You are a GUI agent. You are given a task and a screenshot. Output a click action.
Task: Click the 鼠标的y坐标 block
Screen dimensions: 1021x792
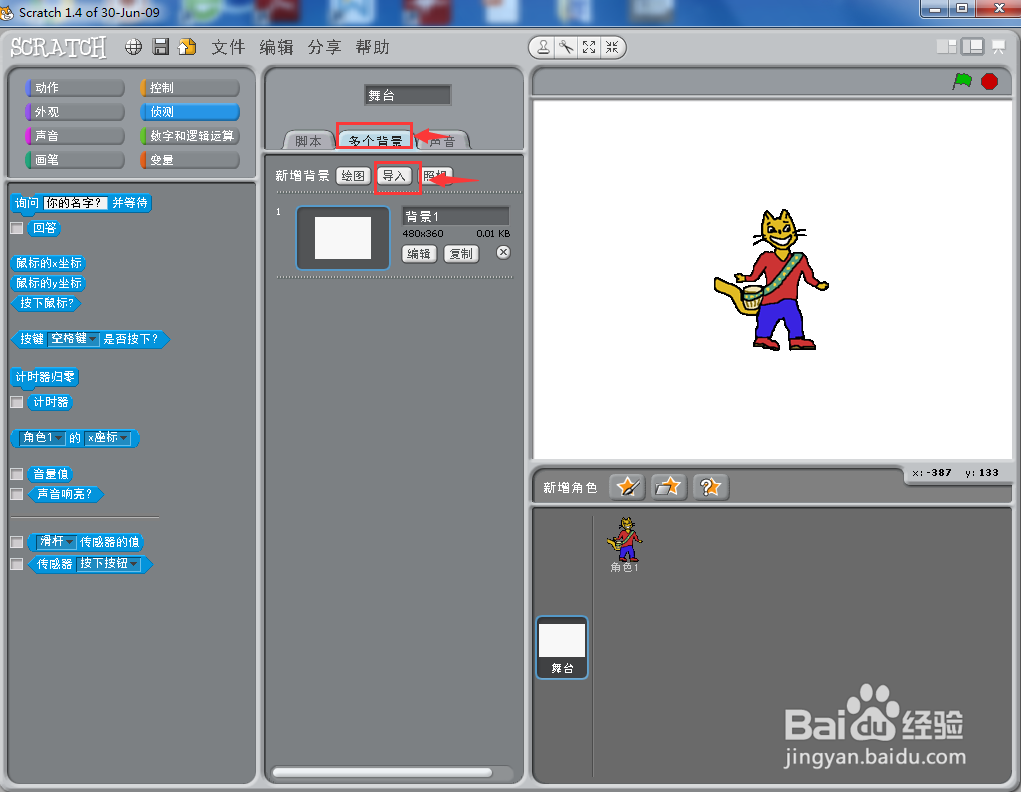click(x=49, y=283)
